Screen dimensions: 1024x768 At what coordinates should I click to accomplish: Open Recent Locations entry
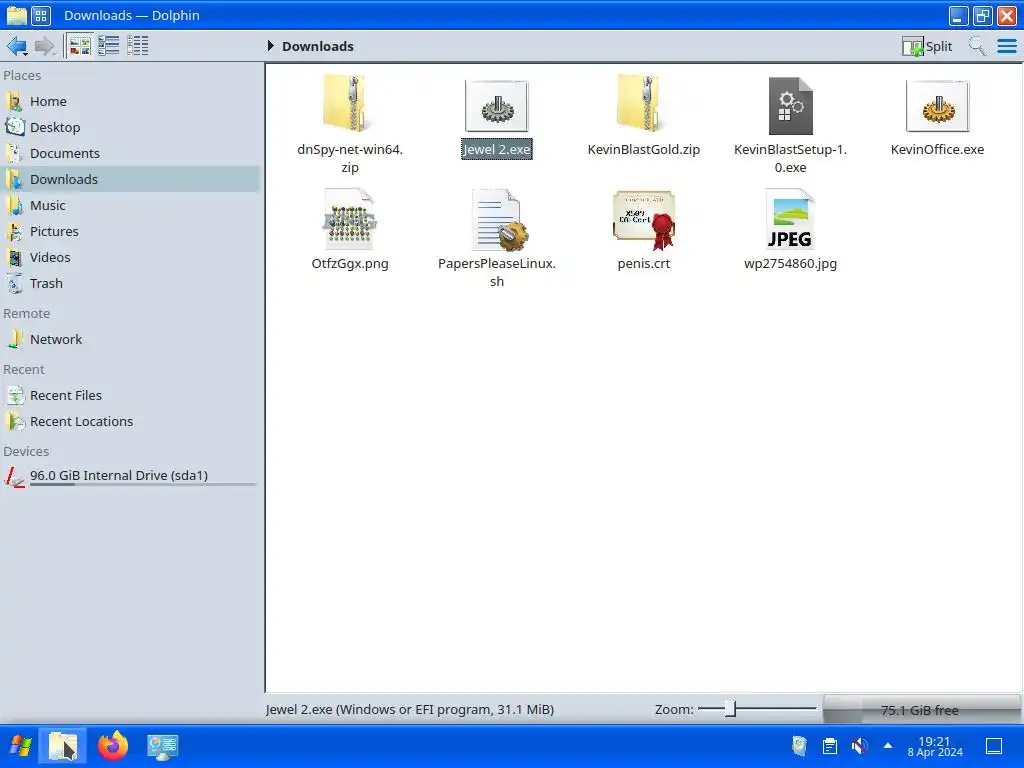131,422
